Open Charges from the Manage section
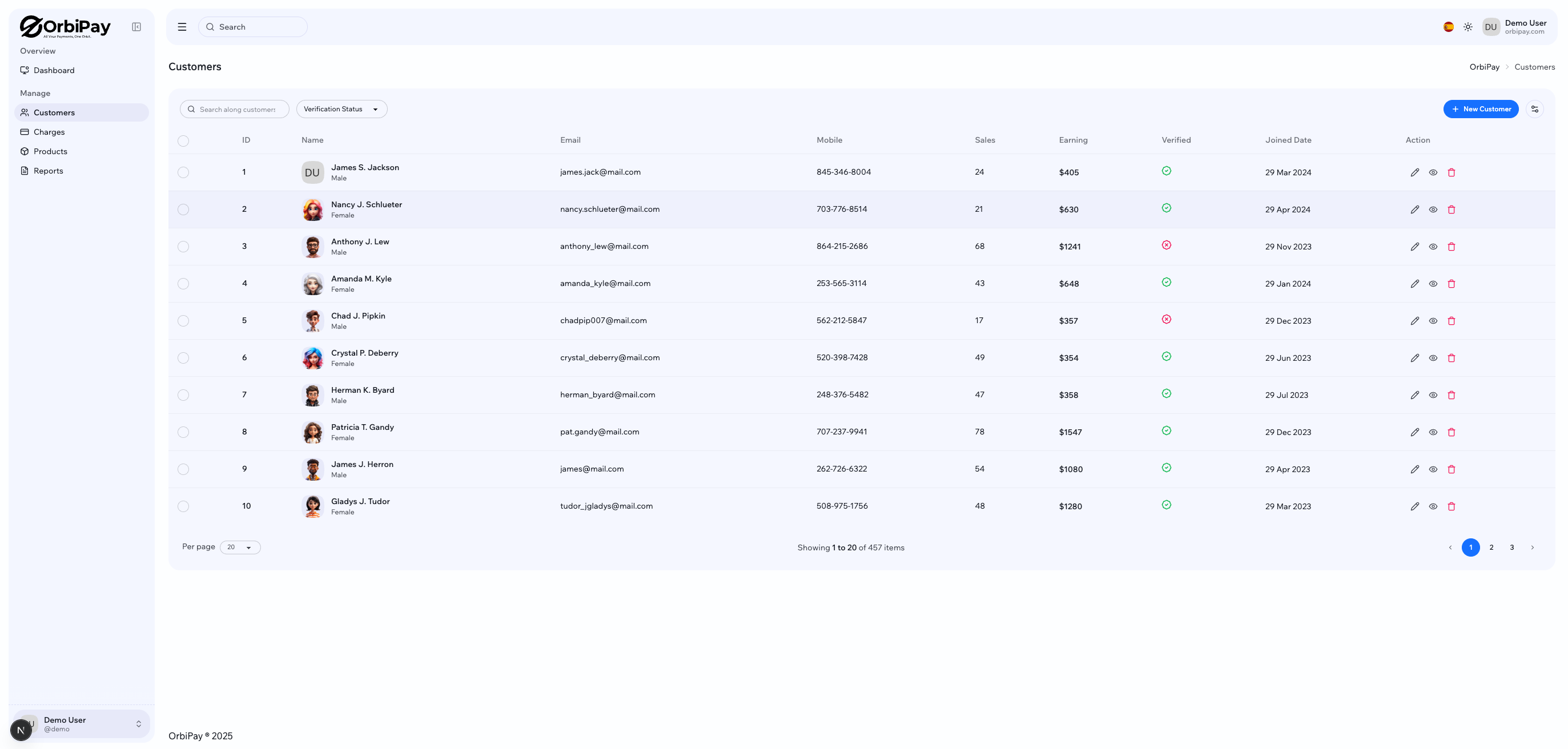 49,131
